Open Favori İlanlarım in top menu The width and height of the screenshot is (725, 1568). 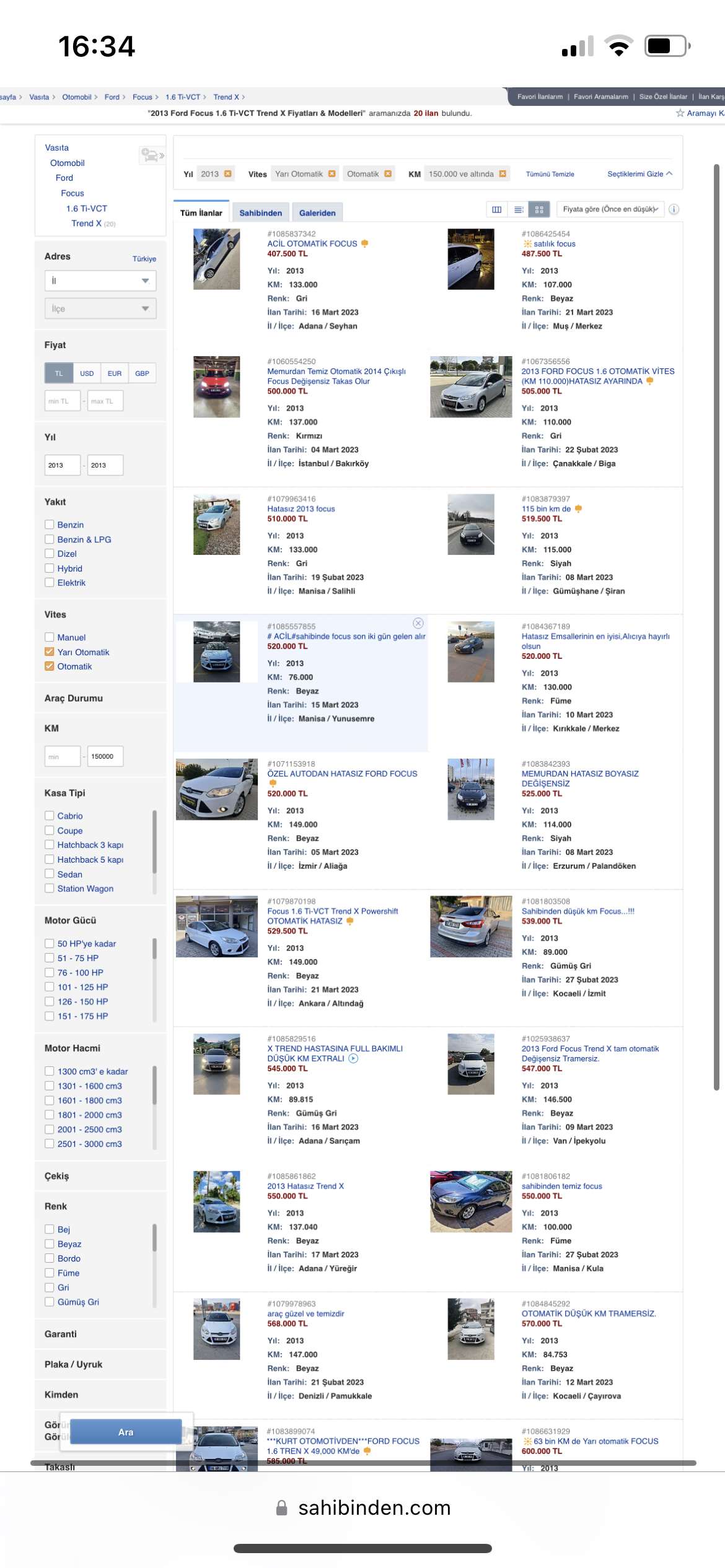tap(540, 97)
